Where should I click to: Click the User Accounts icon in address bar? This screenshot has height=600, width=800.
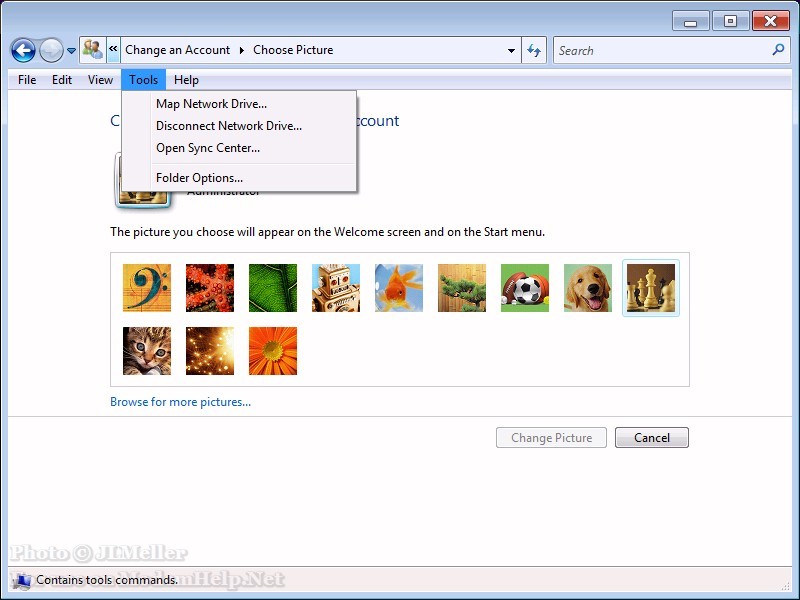(x=93, y=49)
